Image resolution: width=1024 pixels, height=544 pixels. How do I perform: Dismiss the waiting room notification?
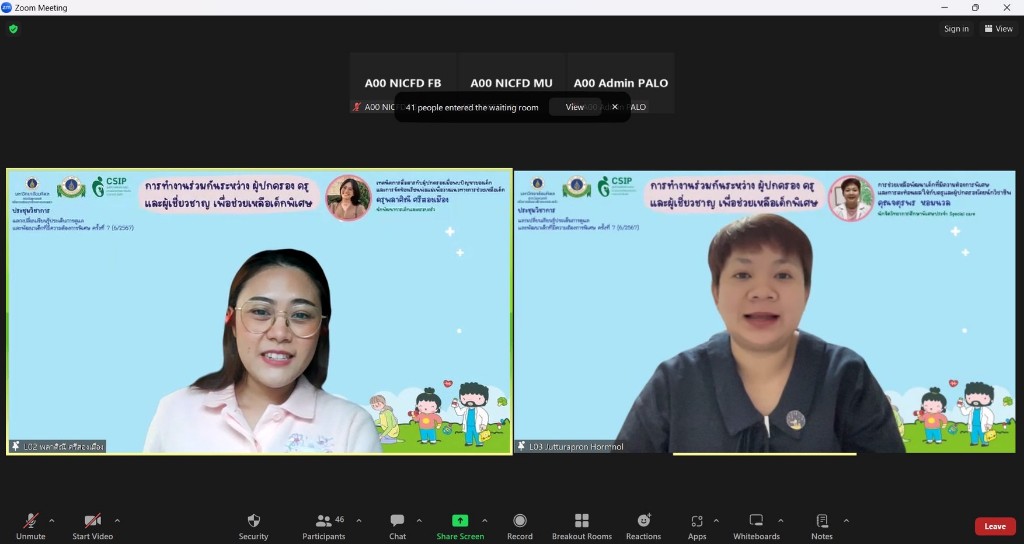pyautogui.click(x=615, y=107)
